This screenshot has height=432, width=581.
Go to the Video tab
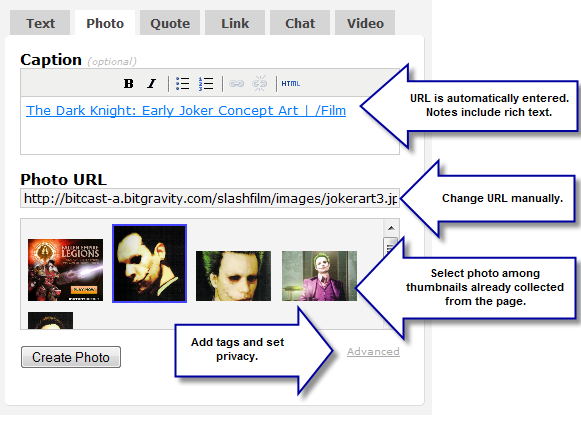tap(365, 23)
